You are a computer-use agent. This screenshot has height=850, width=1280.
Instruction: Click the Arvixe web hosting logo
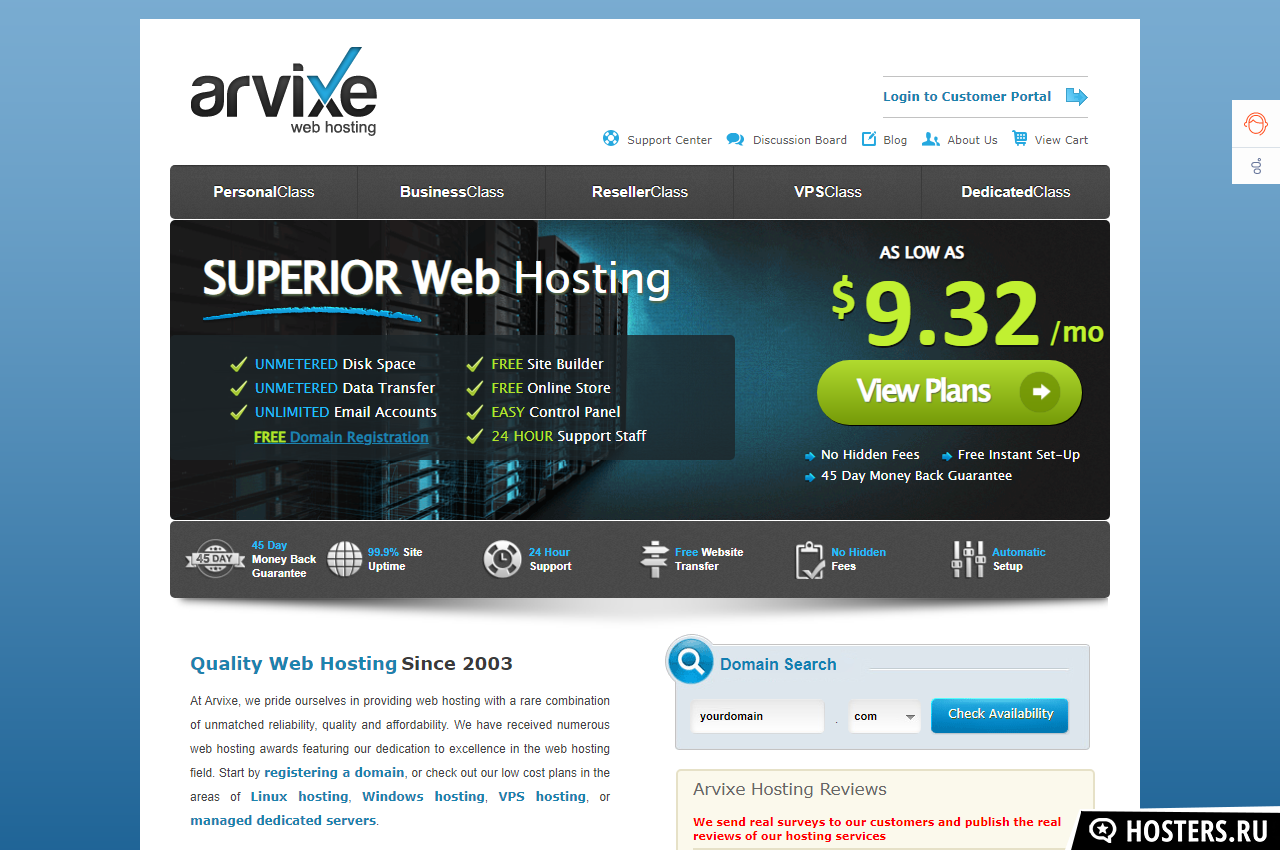[284, 92]
